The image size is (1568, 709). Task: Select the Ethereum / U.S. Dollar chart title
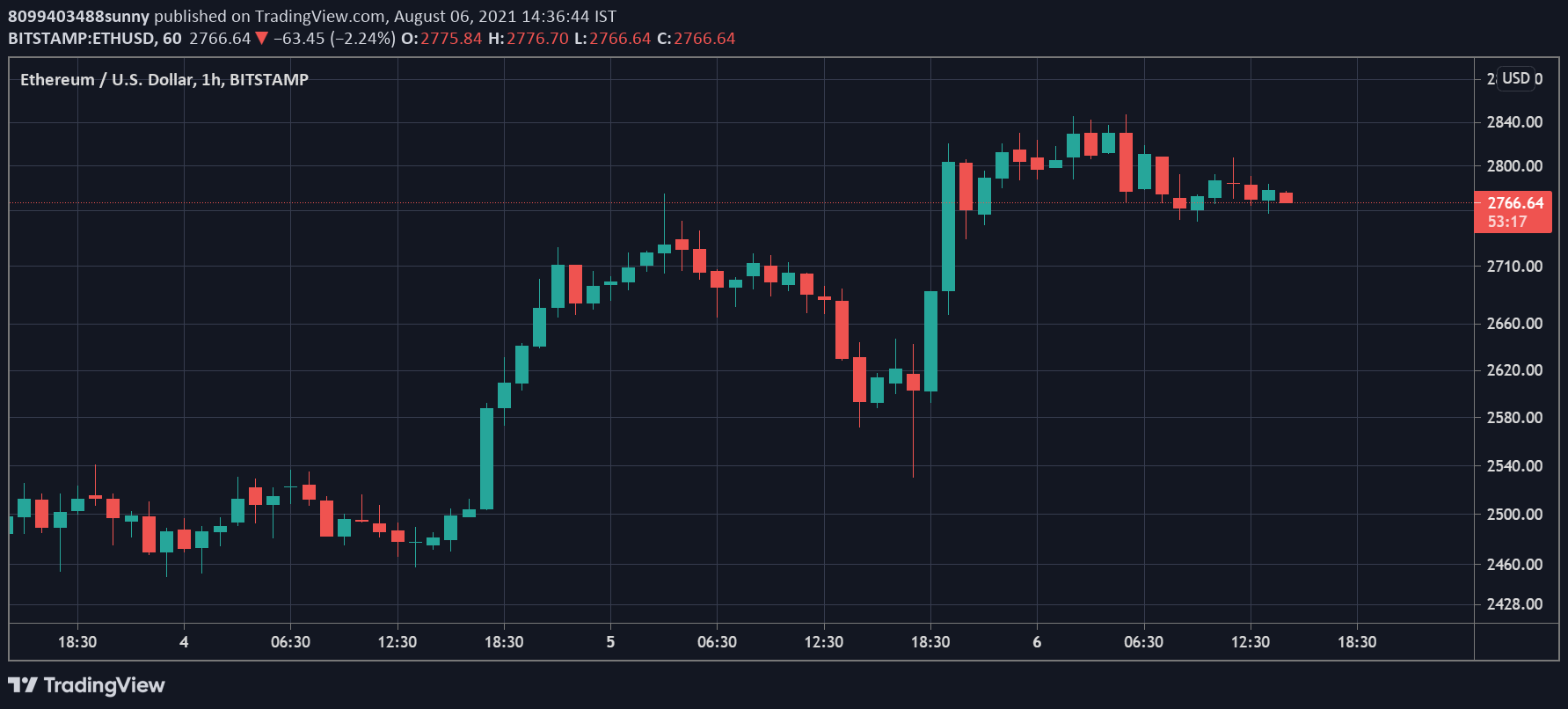pyautogui.click(x=164, y=79)
